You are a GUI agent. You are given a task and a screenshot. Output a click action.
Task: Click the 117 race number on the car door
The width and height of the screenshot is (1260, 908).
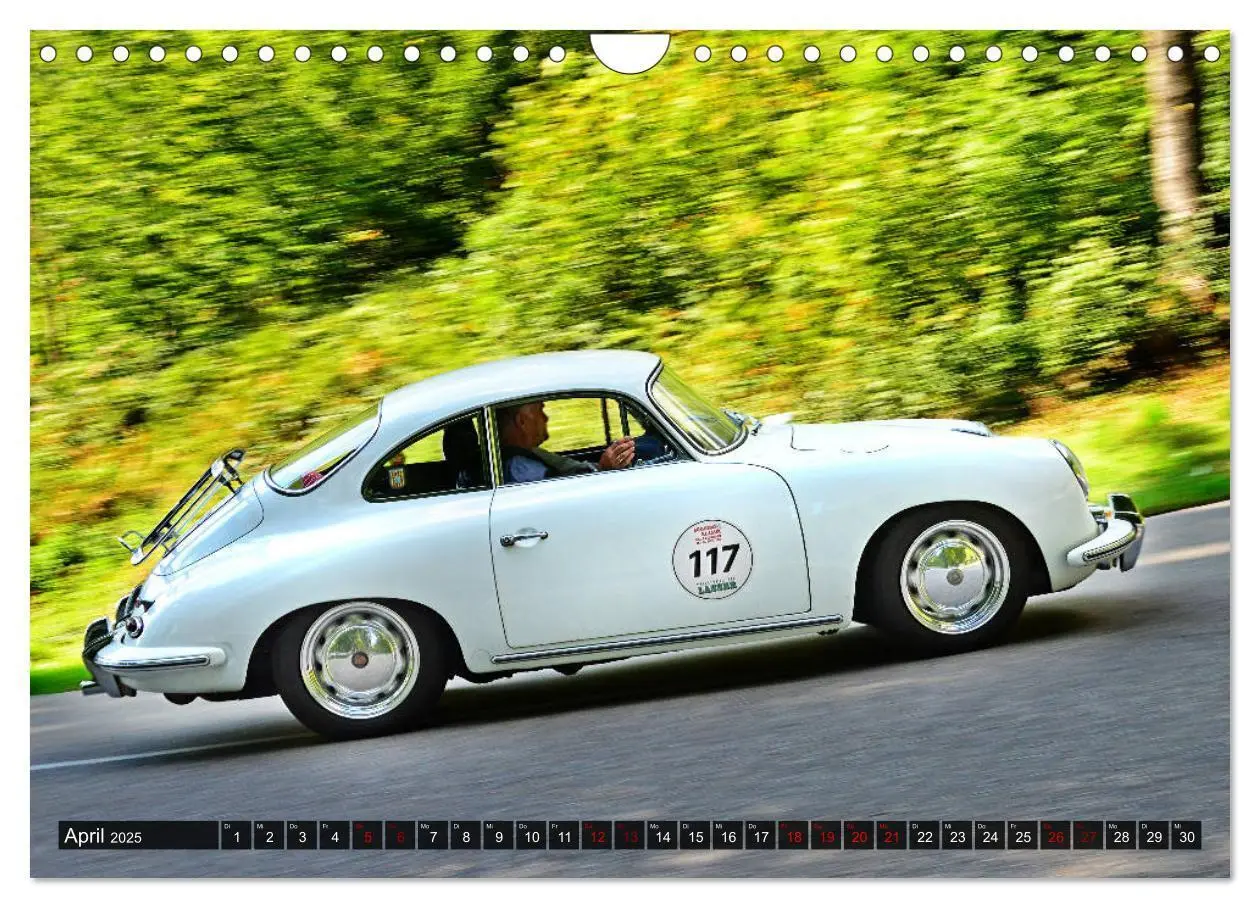(x=713, y=560)
